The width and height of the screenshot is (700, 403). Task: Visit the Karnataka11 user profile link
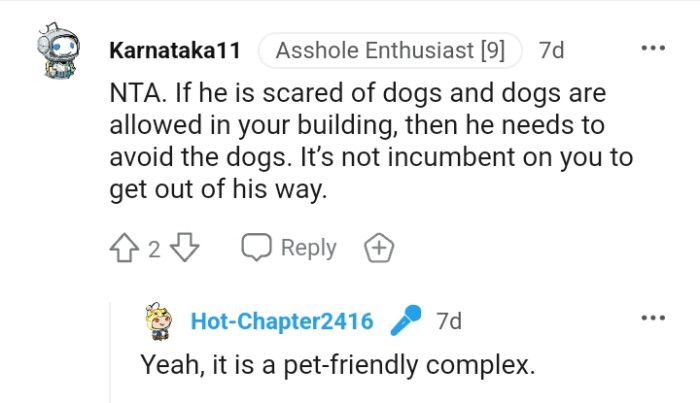pyautogui.click(x=174, y=49)
